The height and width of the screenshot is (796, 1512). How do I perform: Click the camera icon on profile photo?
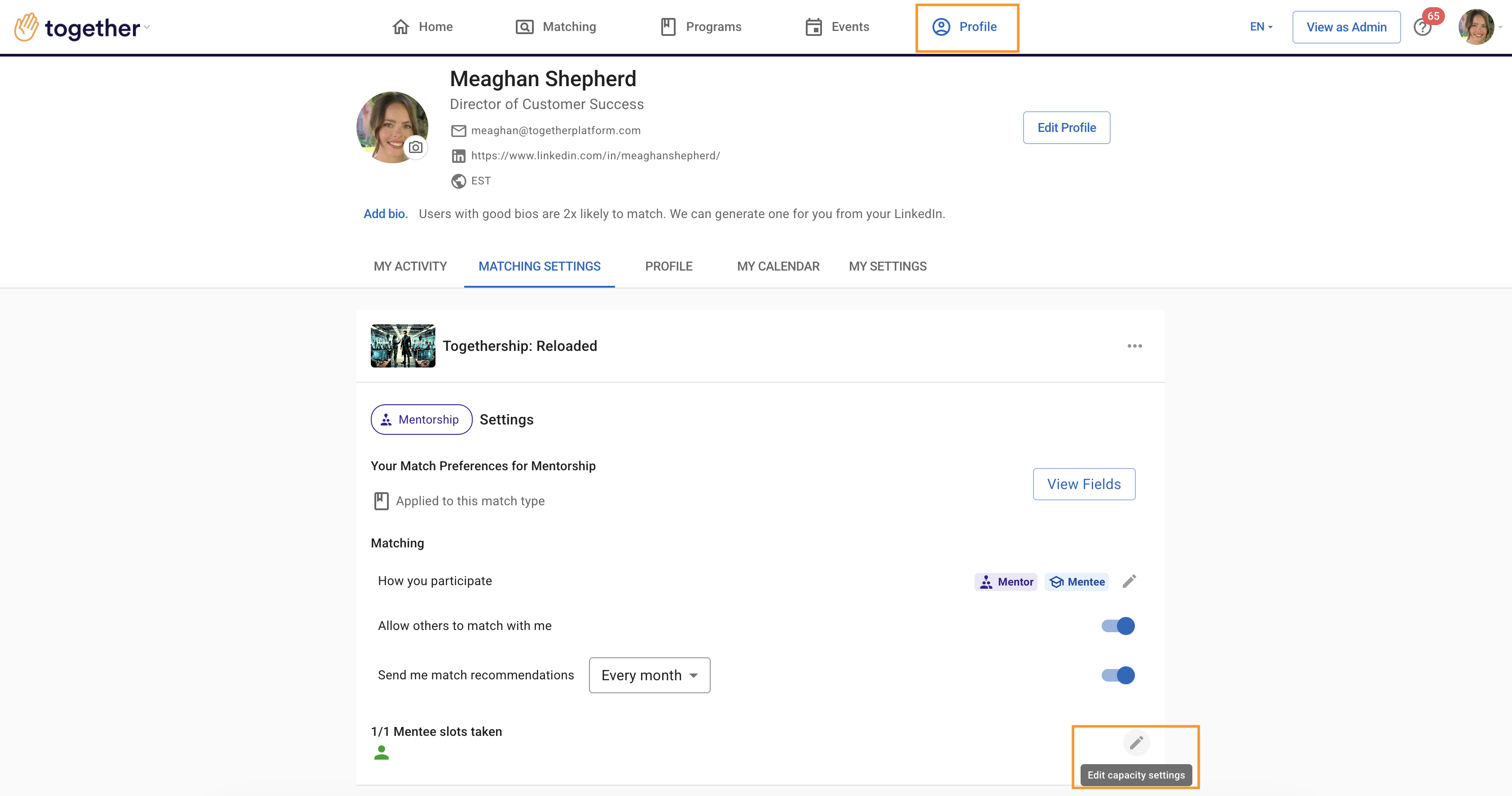[x=416, y=147]
